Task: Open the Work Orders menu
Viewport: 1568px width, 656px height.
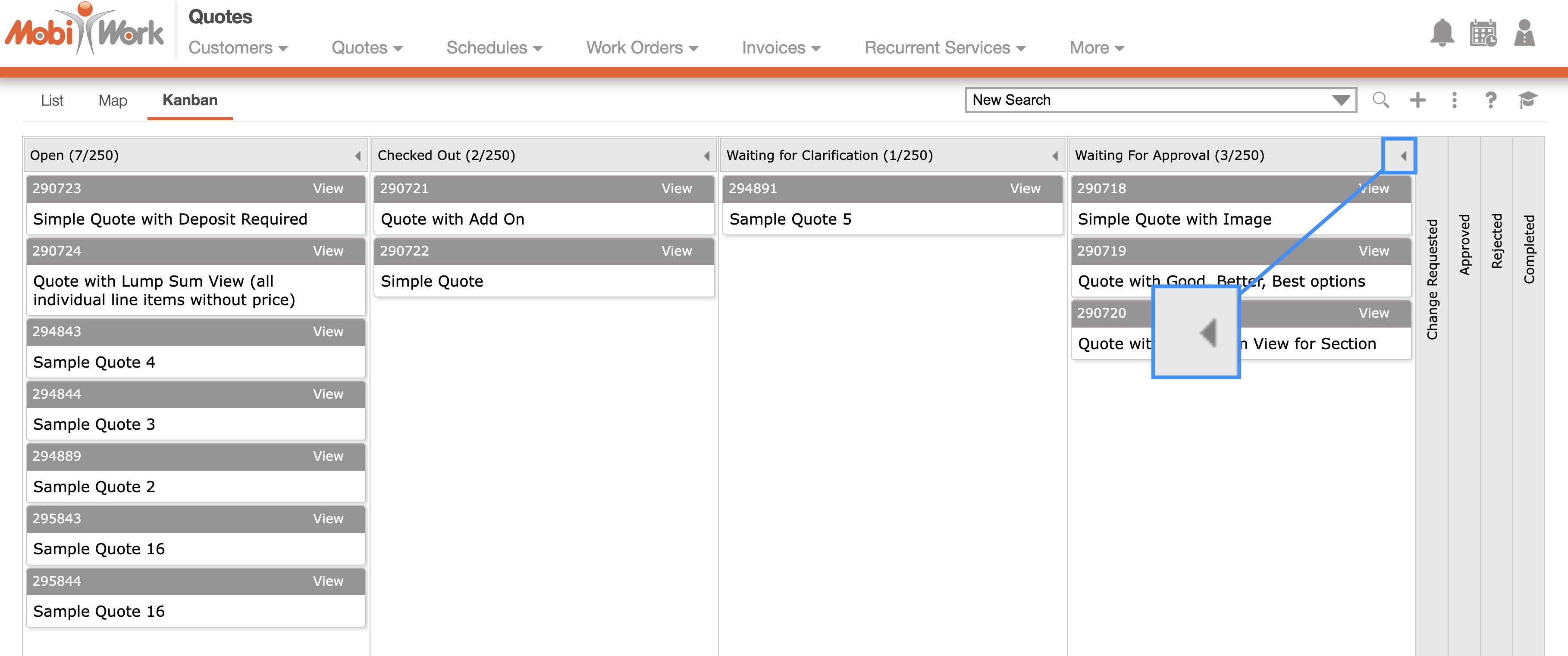Action: click(x=642, y=47)
